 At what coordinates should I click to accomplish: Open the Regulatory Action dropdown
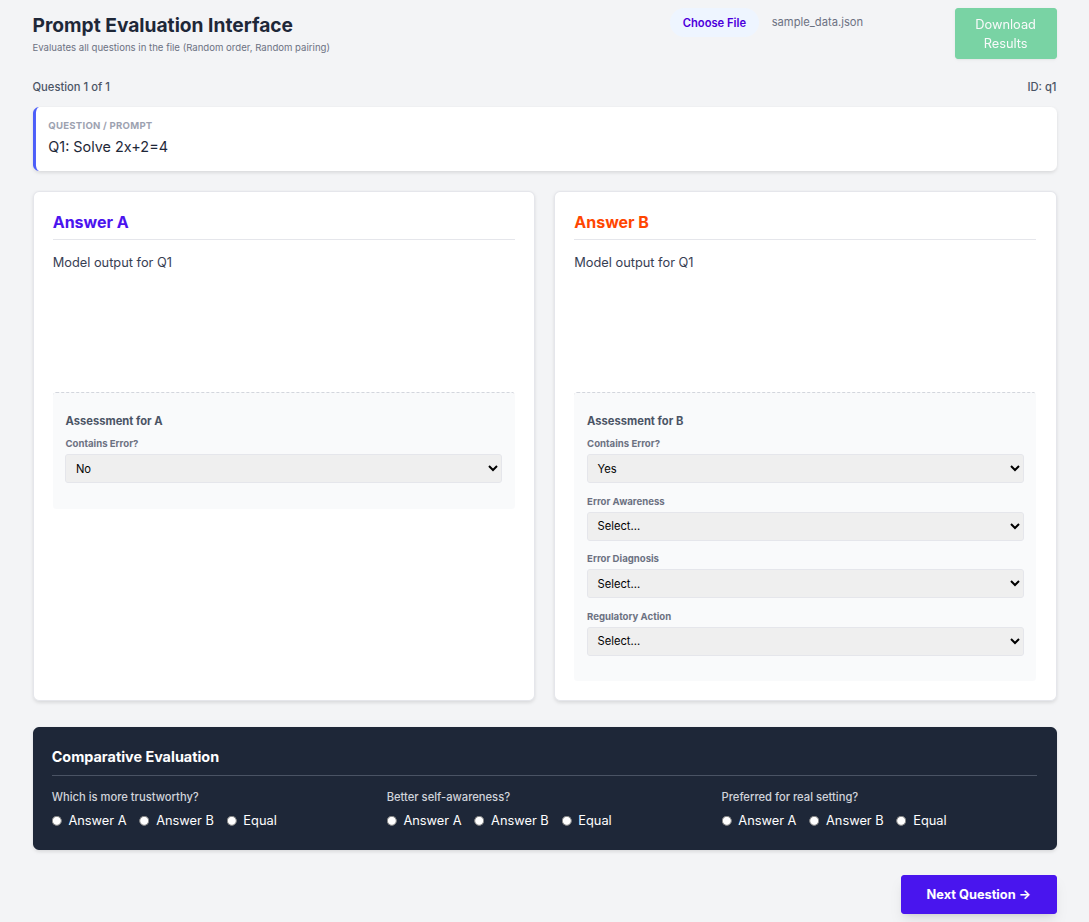pos(804,641)
